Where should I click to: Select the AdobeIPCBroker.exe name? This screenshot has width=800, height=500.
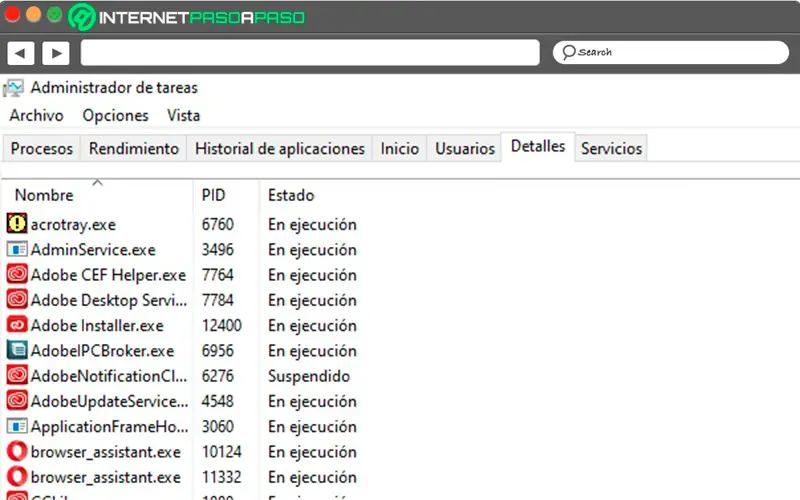pos(102,351)
